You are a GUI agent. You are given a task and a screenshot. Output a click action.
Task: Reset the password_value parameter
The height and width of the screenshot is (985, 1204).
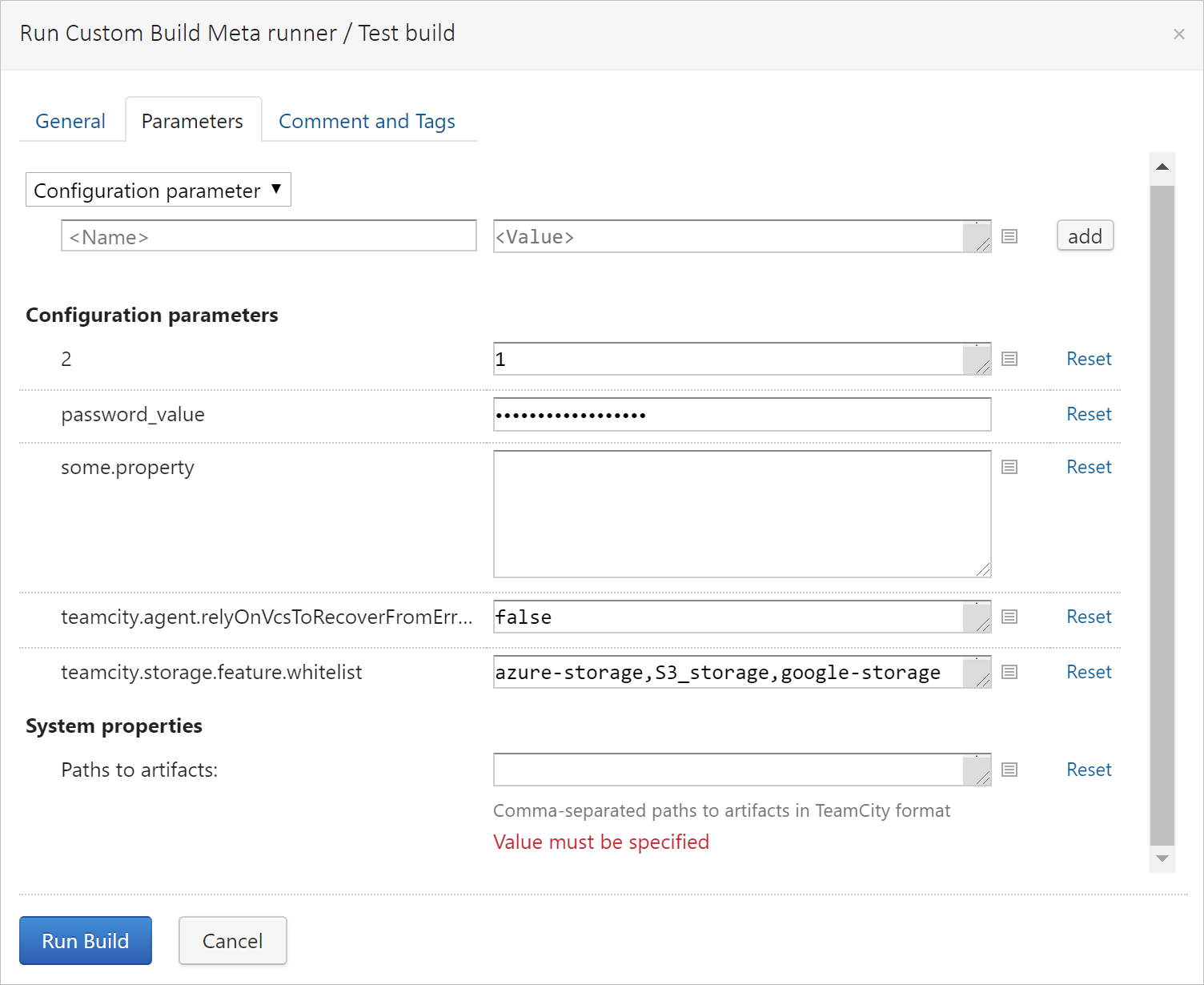coord(1089,413)
